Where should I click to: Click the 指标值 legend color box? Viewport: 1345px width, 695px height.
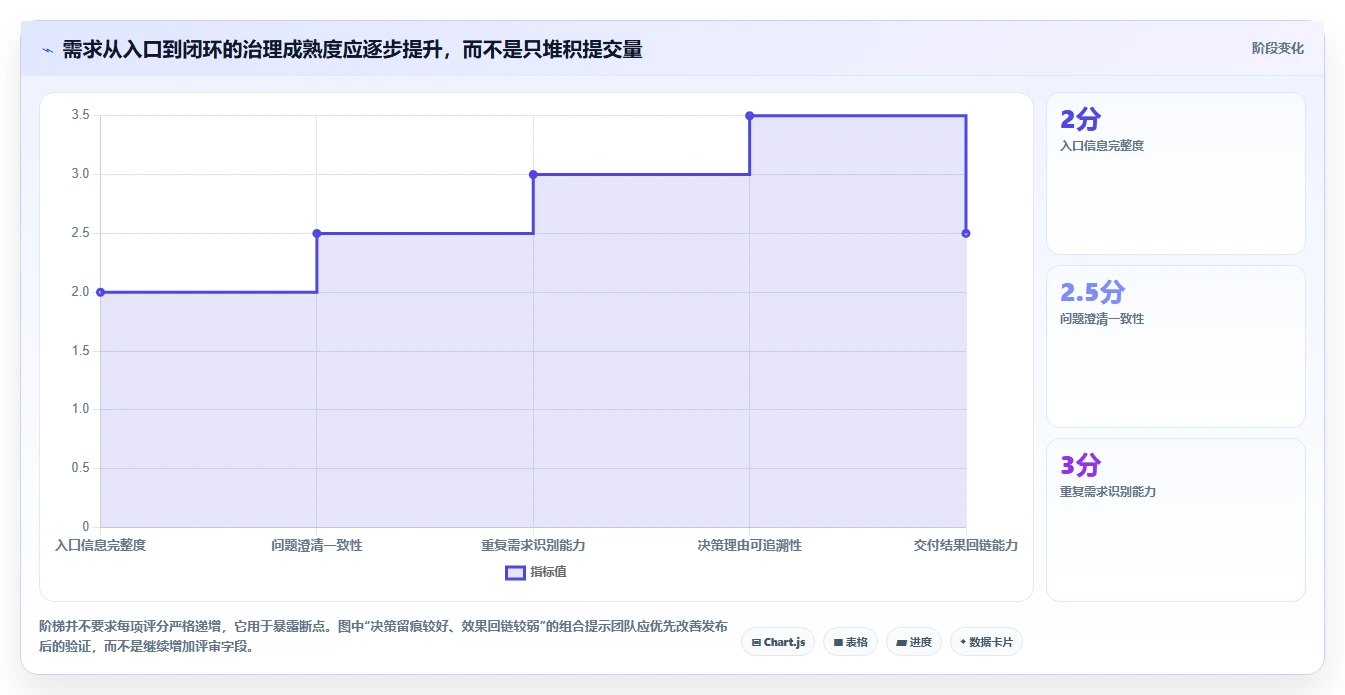click(x=515, y=572)
